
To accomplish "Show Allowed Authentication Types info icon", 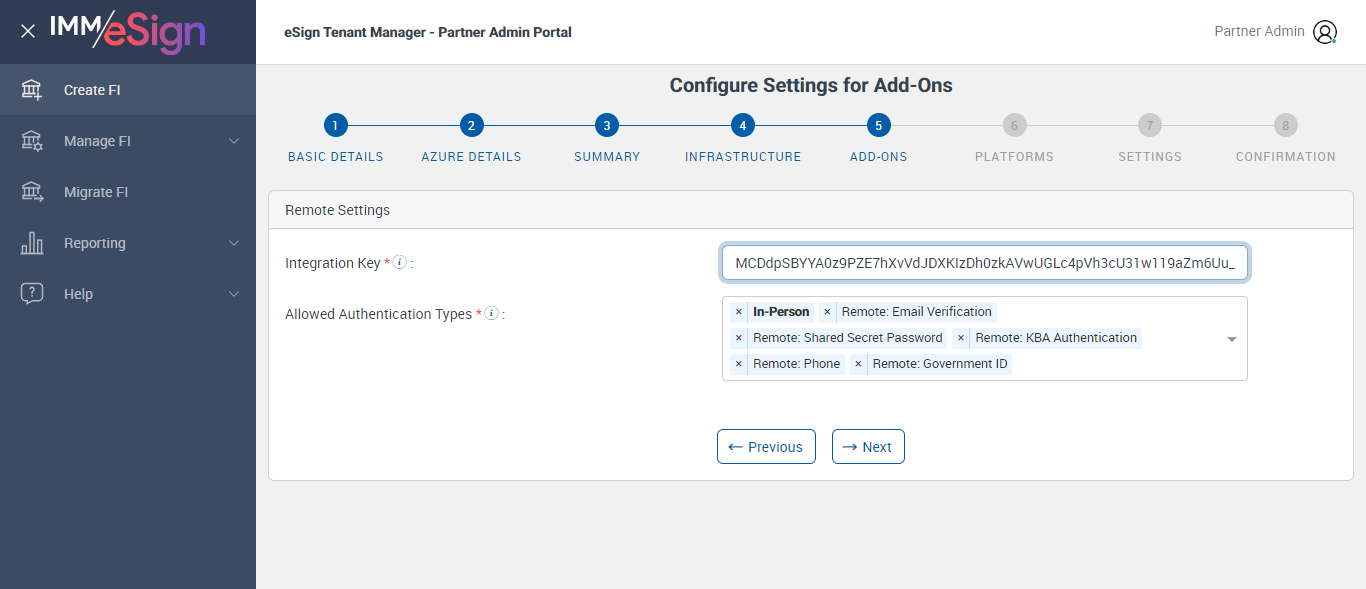I will [491, 314].
